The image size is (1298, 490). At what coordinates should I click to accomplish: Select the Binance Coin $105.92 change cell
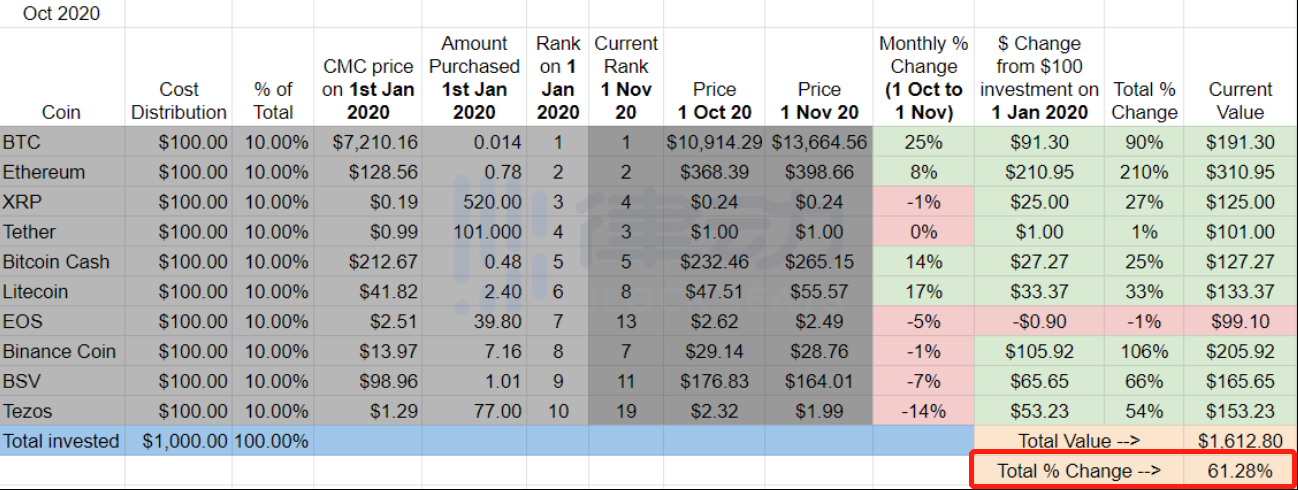click(x=1039, y=352)
